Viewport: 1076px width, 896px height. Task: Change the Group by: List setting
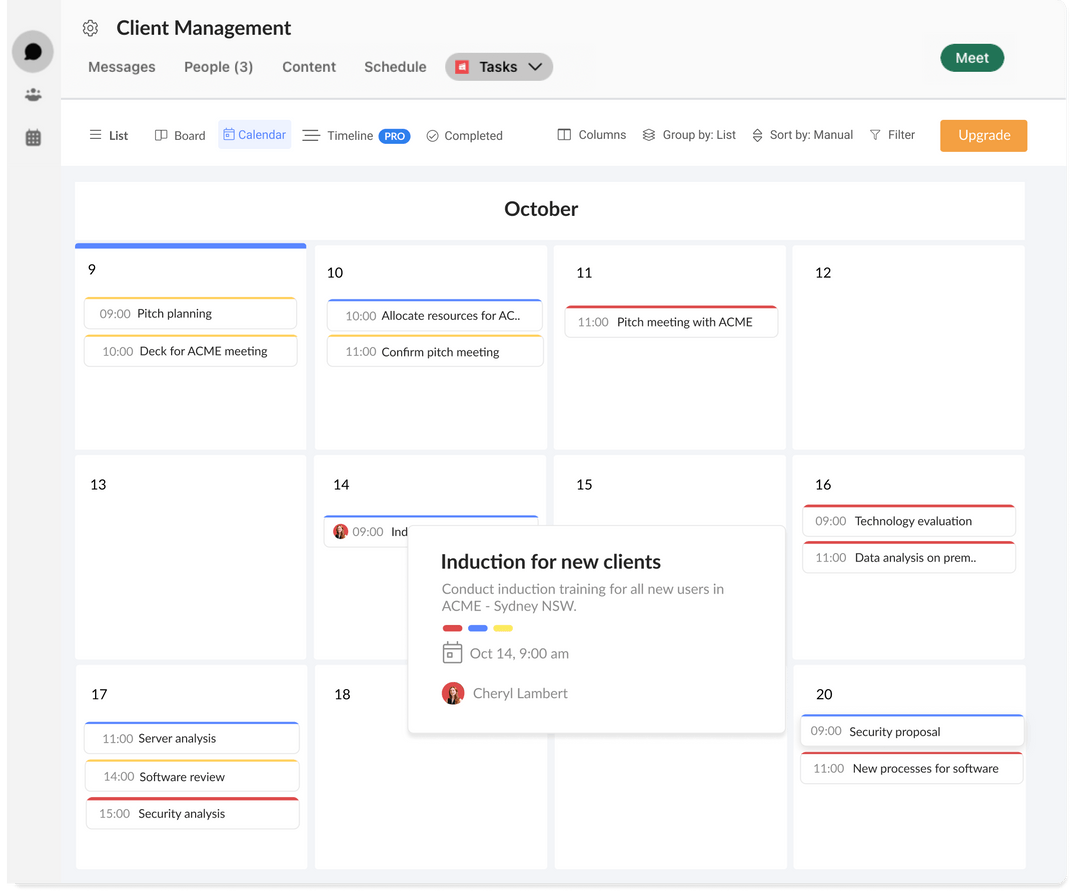(689, 134)
